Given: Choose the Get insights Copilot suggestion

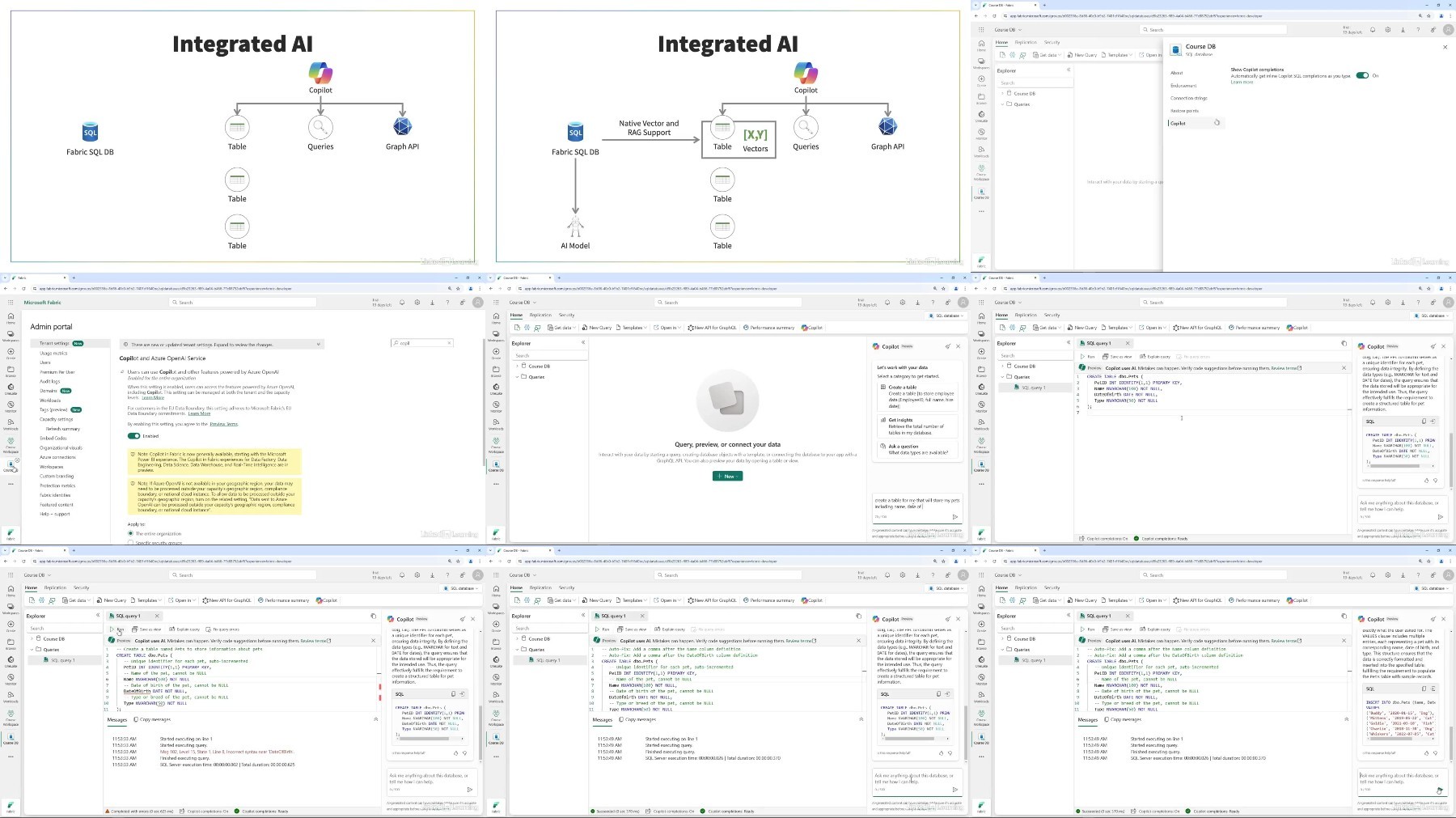Looking at the screenshot, I should click(917, 426).
